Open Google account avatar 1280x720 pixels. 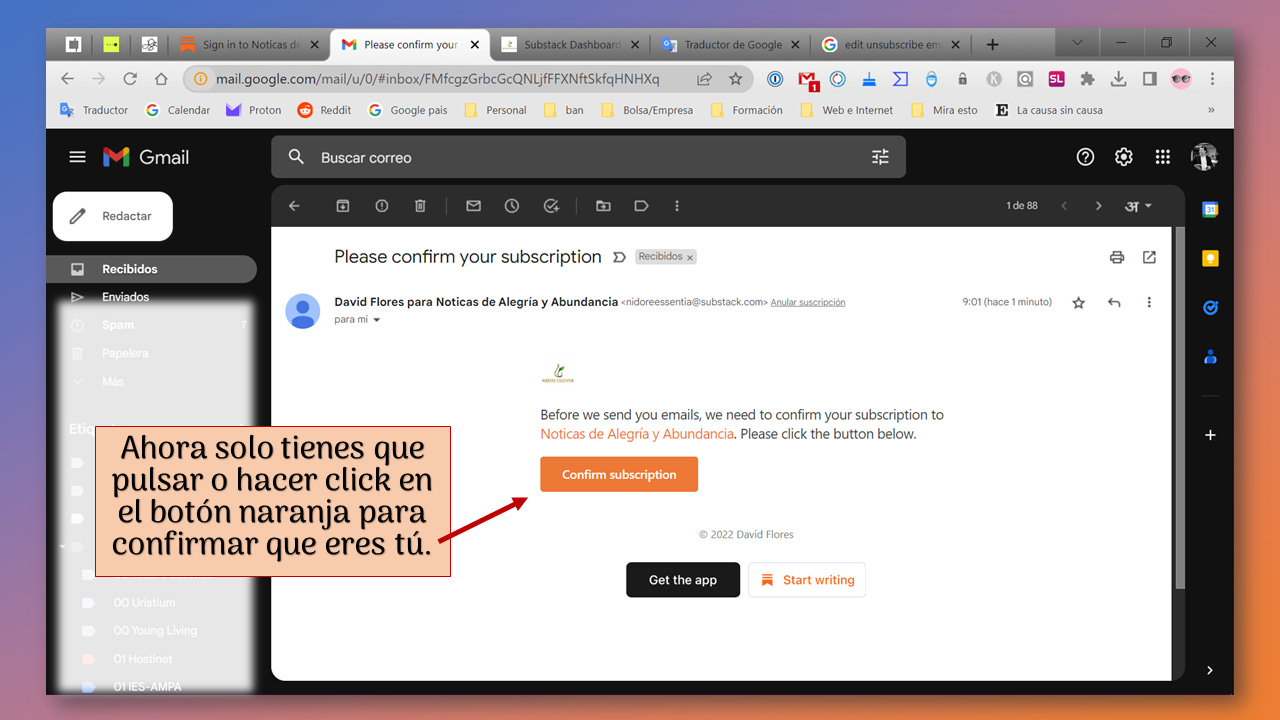click(1204, 157)
